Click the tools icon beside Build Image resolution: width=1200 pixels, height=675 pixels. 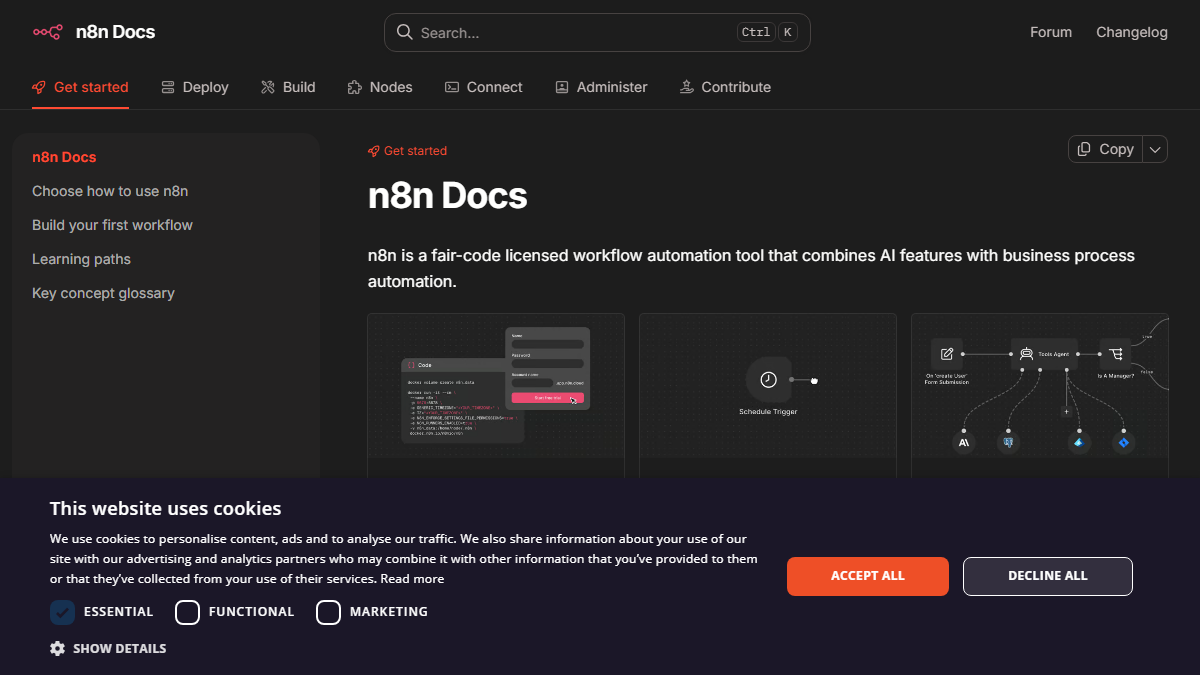(x=268, y=87)
